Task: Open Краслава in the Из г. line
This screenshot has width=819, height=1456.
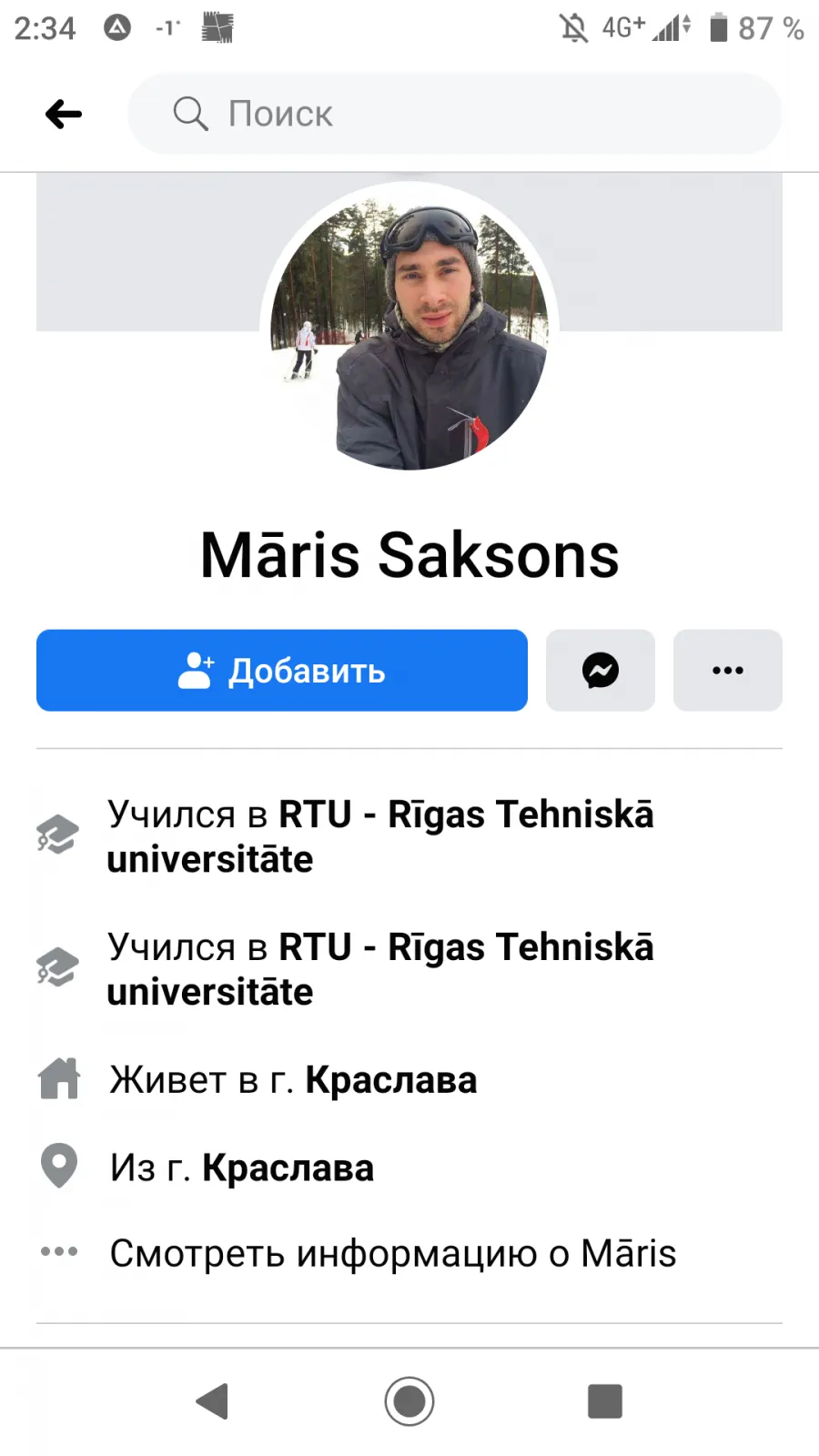Action: [x=288, y=1168]
